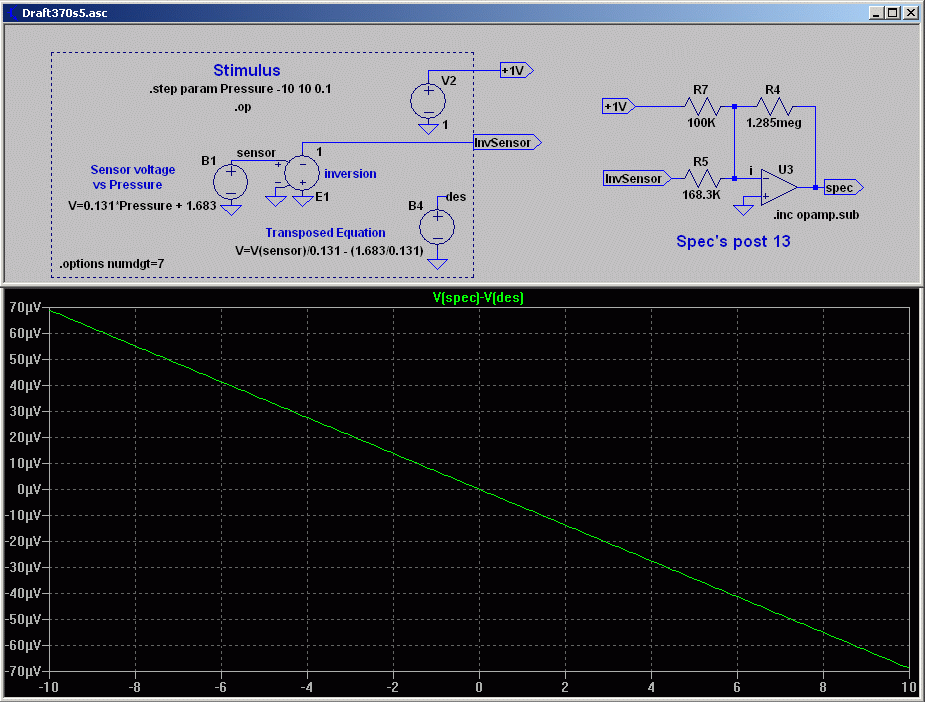This screenshot has width=925, height=702.
Task: Click the InvSensor flag in the Stimulus box
Action: (x=507, y=142)
